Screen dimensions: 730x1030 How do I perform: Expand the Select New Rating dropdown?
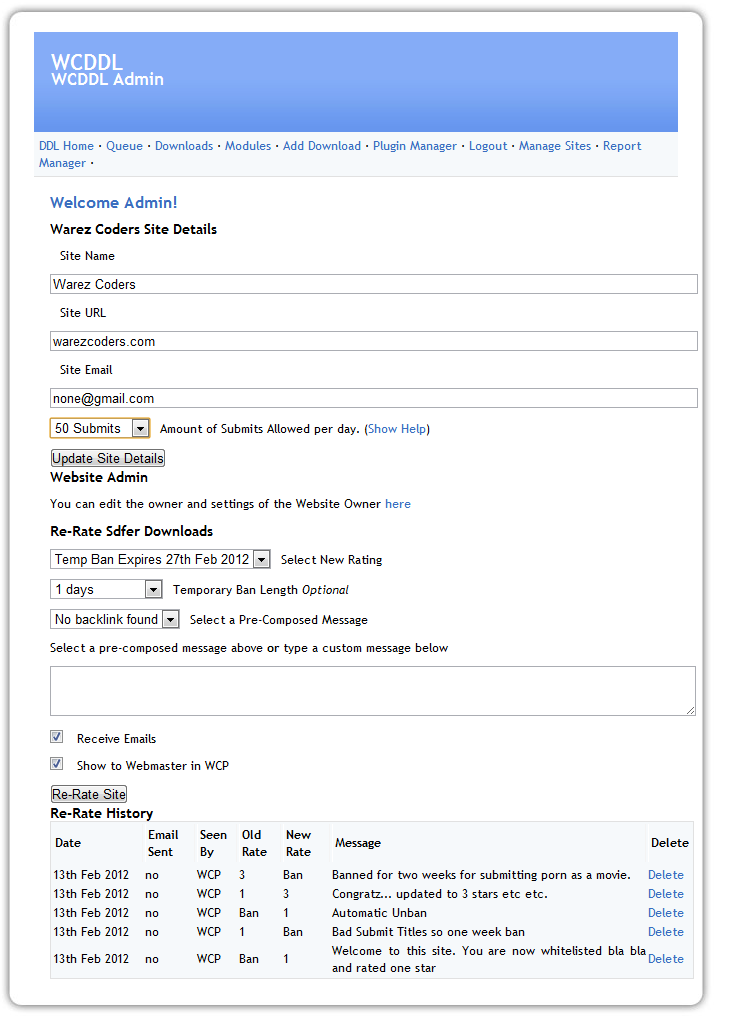pyautogui.click(x=160, y=559)
